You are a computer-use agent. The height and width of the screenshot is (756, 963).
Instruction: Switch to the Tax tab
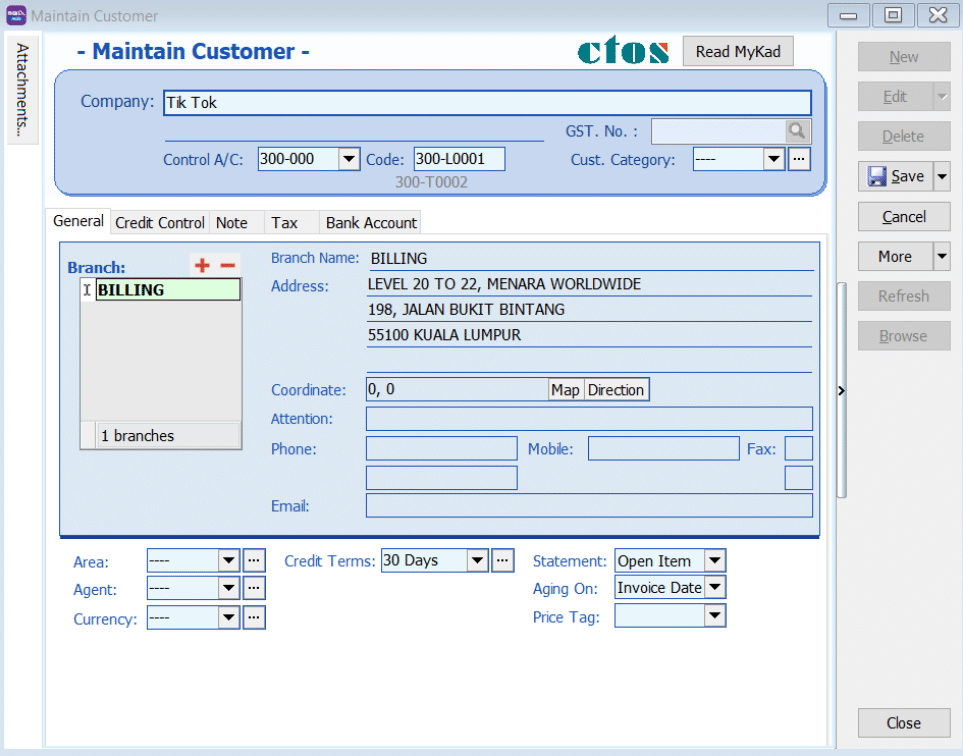click(x=285, y=222)
